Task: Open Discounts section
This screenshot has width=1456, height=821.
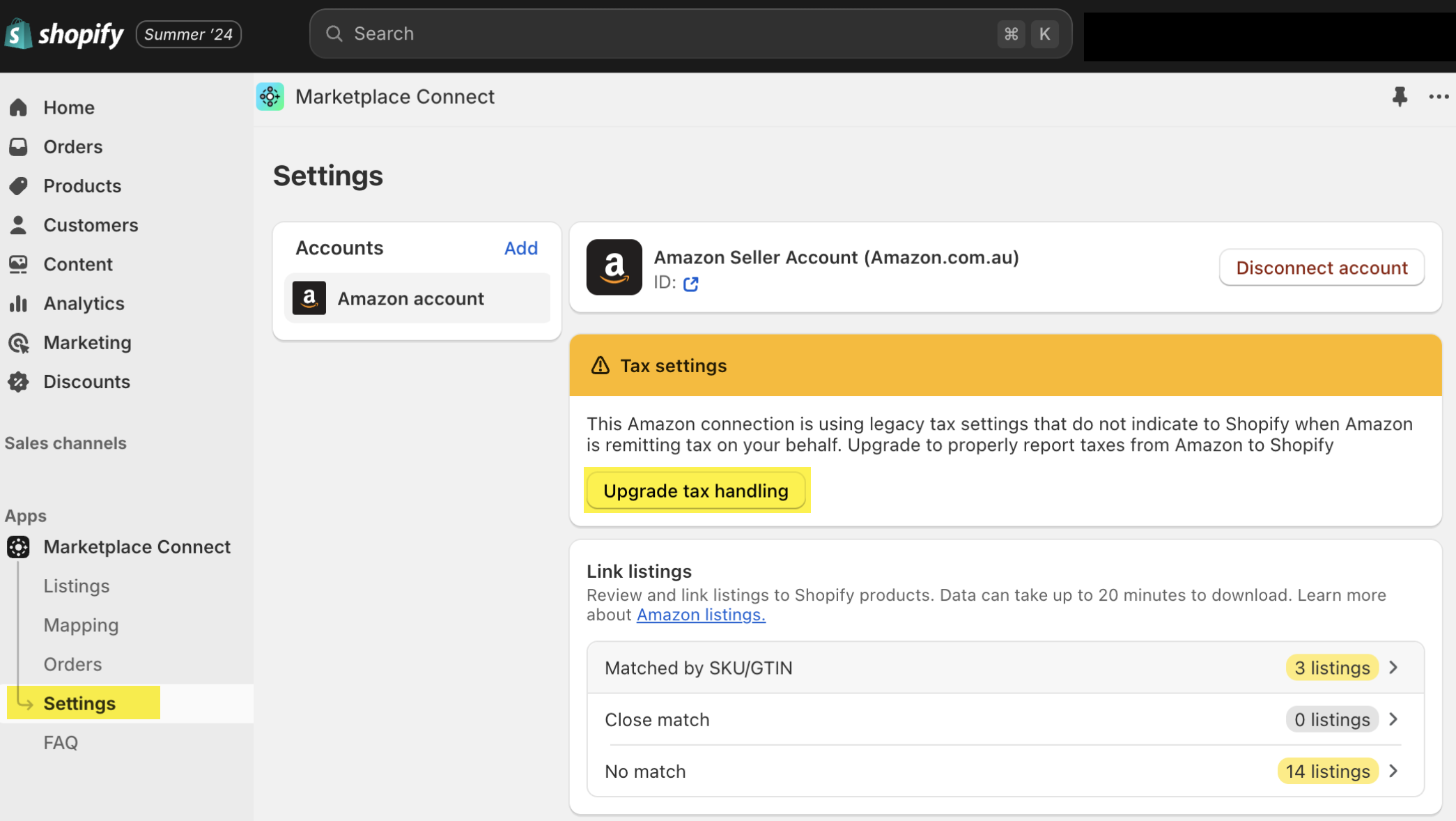Action: coord(86,381)
